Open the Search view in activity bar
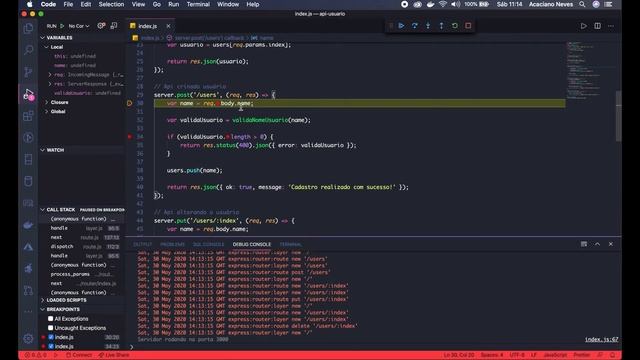The image size is (640, 360). click(28, 50)
